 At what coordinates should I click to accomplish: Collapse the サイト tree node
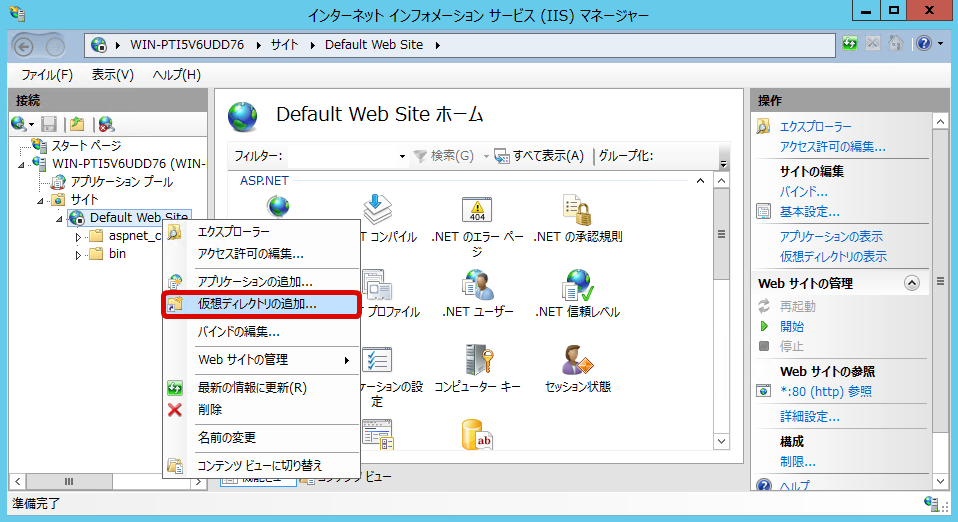(40, 200)
